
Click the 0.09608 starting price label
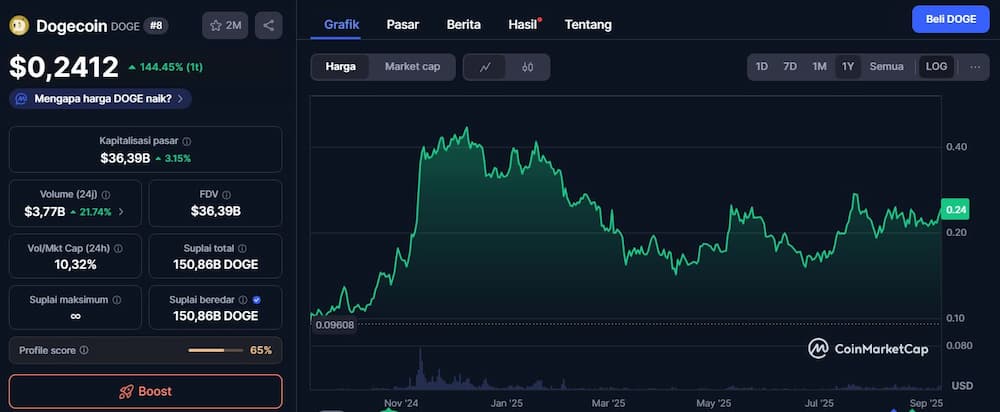(335, 325)
